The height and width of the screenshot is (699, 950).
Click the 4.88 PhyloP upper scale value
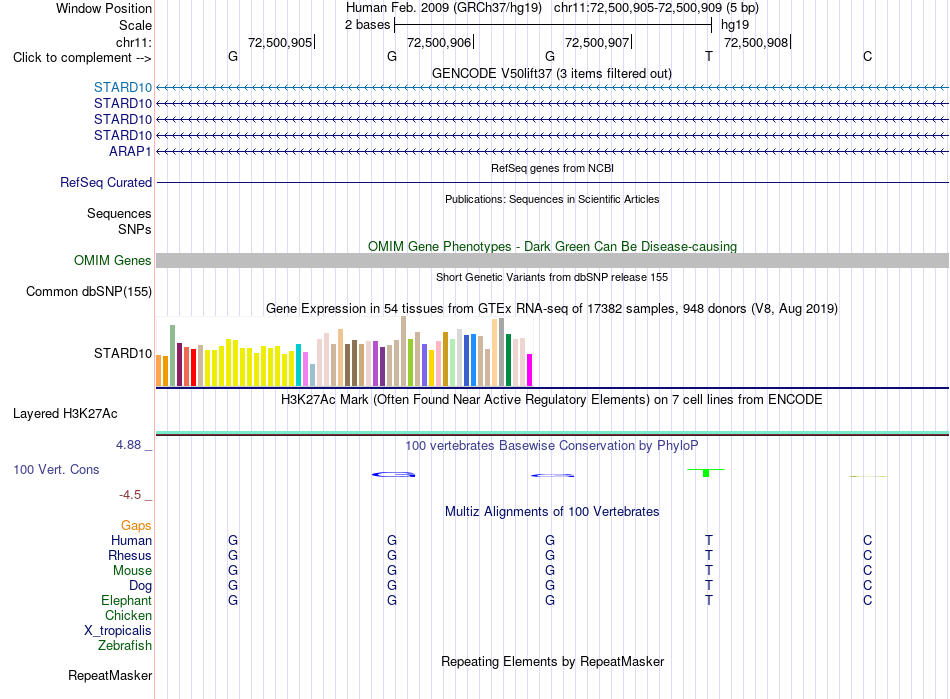(128, 445)
